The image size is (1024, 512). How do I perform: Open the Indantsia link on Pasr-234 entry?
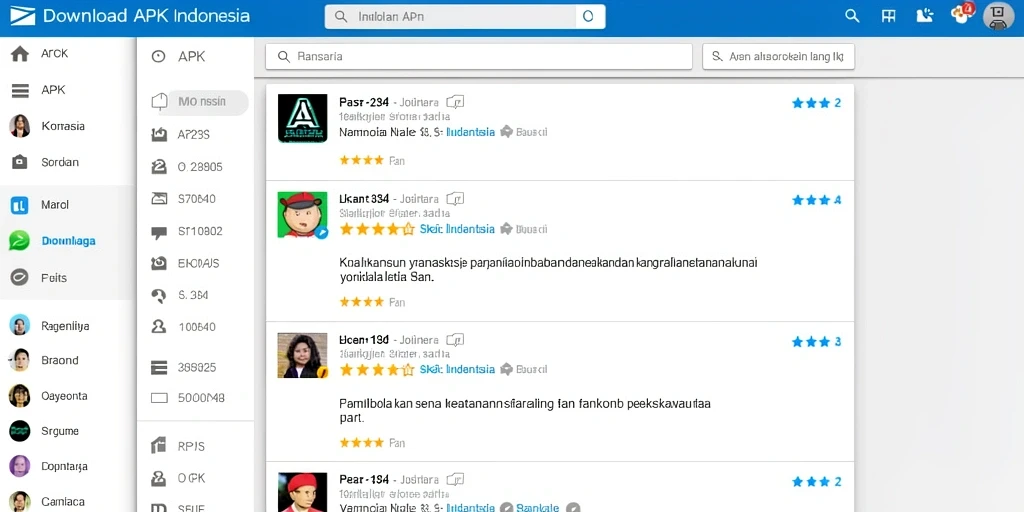[x=470, y=132]
